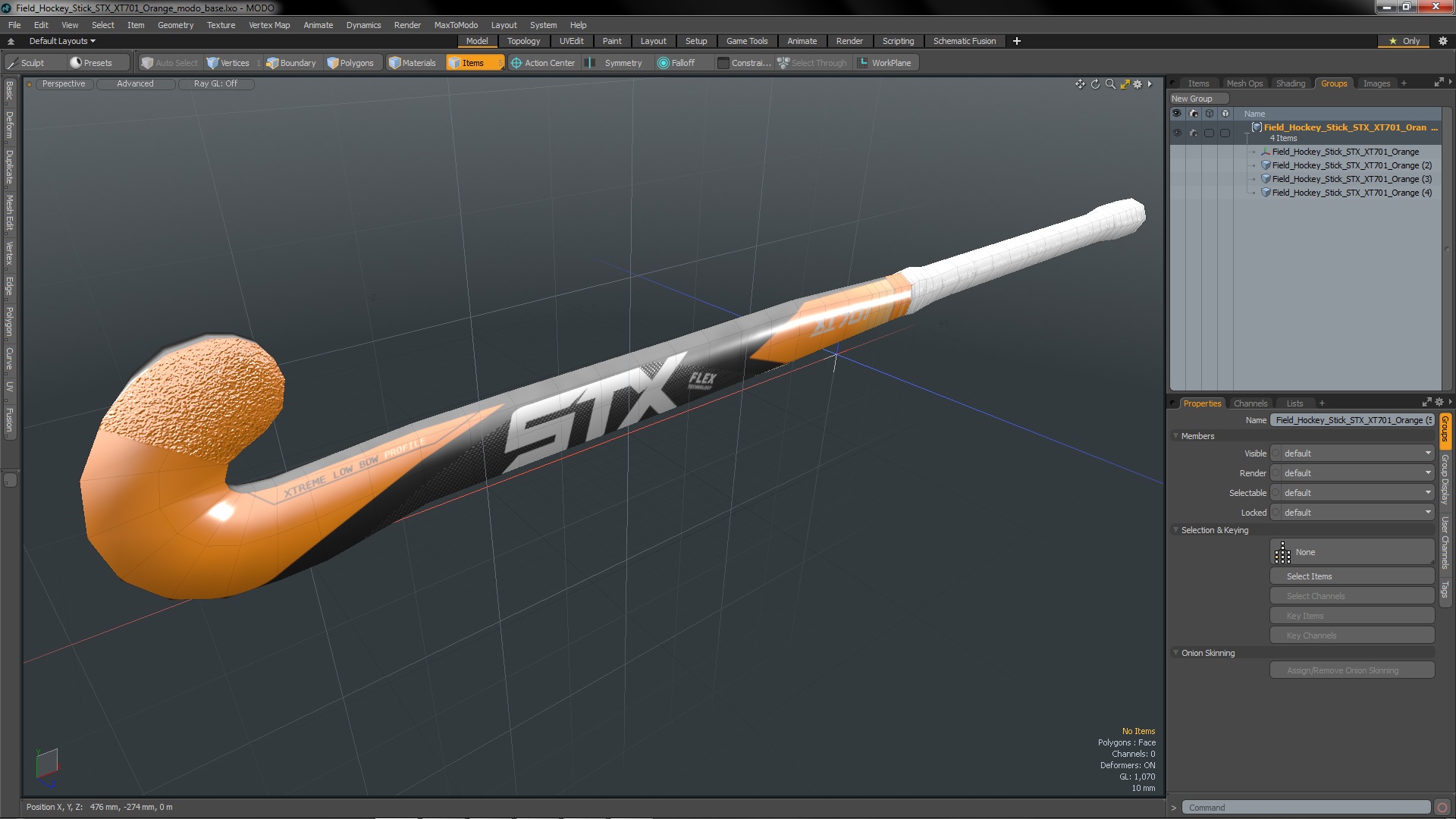Open the Lists tab
The image size is (1456, 819).
[1294, 403]
